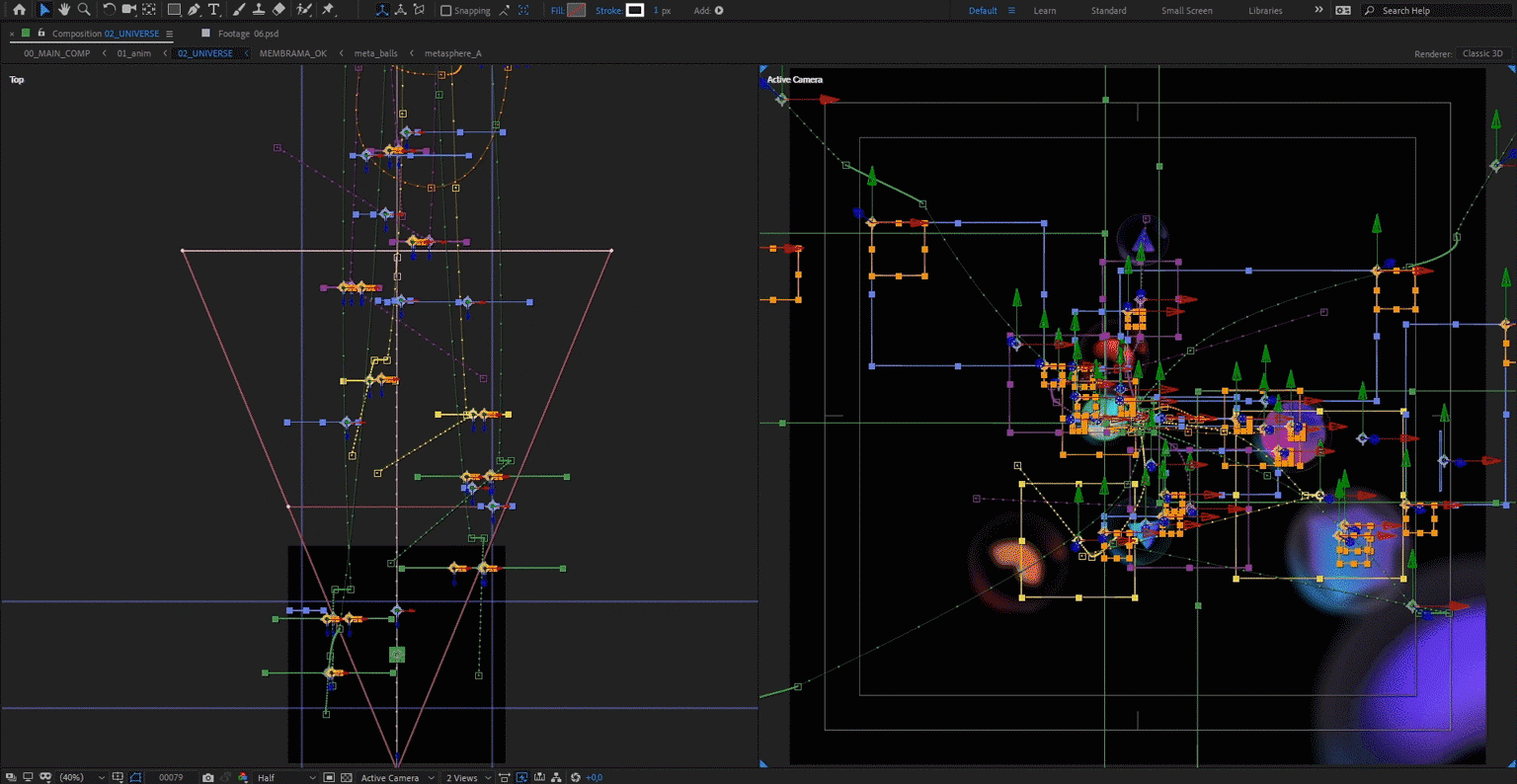The image size is (1517, 784).
Task: Navigate to 01_anim breadcrumb
Action: [x=133, y=53]
